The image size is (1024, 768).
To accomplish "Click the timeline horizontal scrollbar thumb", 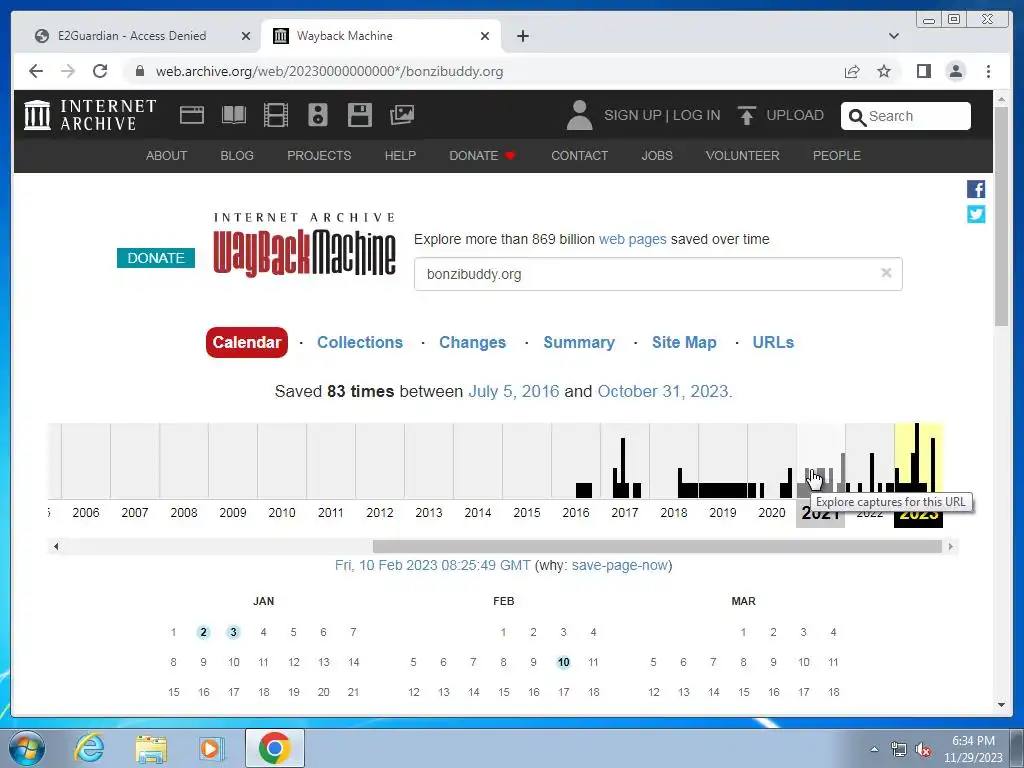I will click(657, 546).
